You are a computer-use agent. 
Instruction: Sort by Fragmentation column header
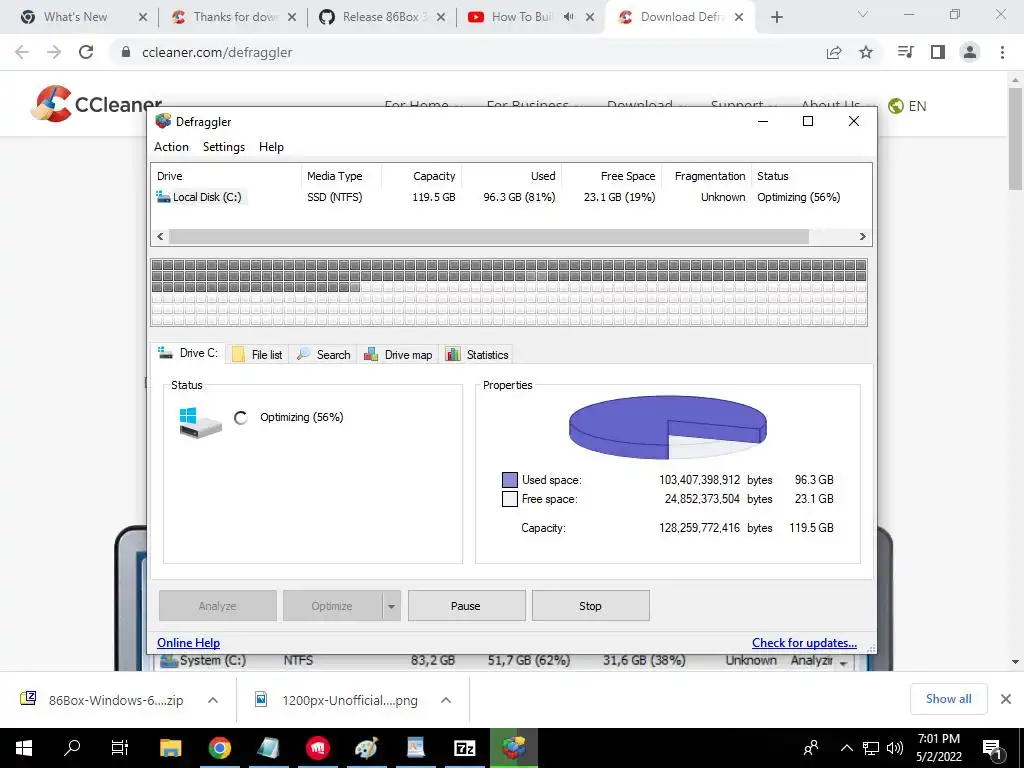click(709, 176)
